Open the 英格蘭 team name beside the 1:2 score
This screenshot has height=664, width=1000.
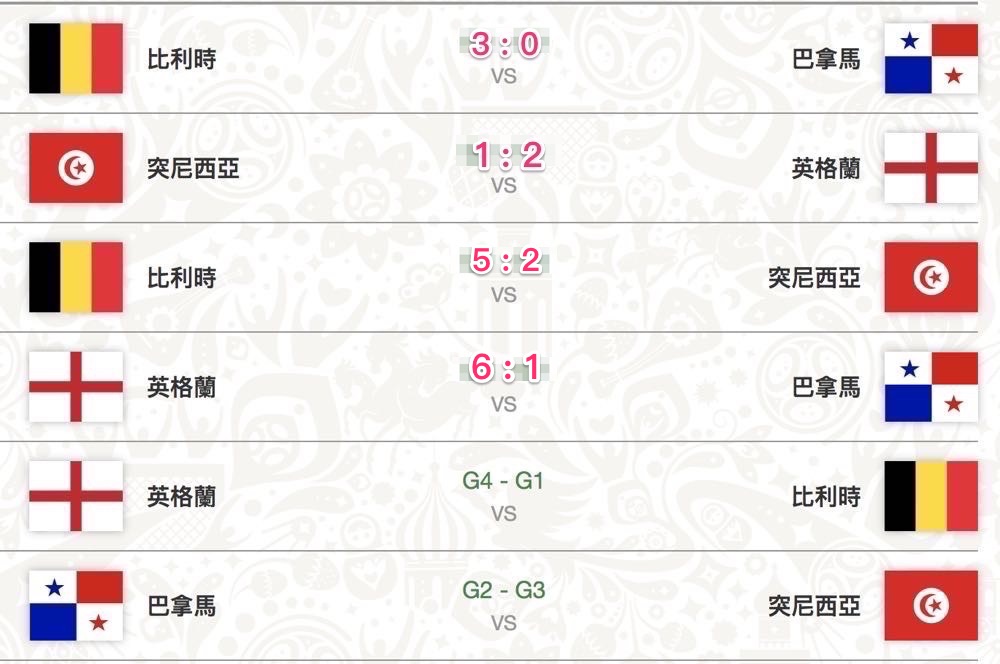[826, 168]
